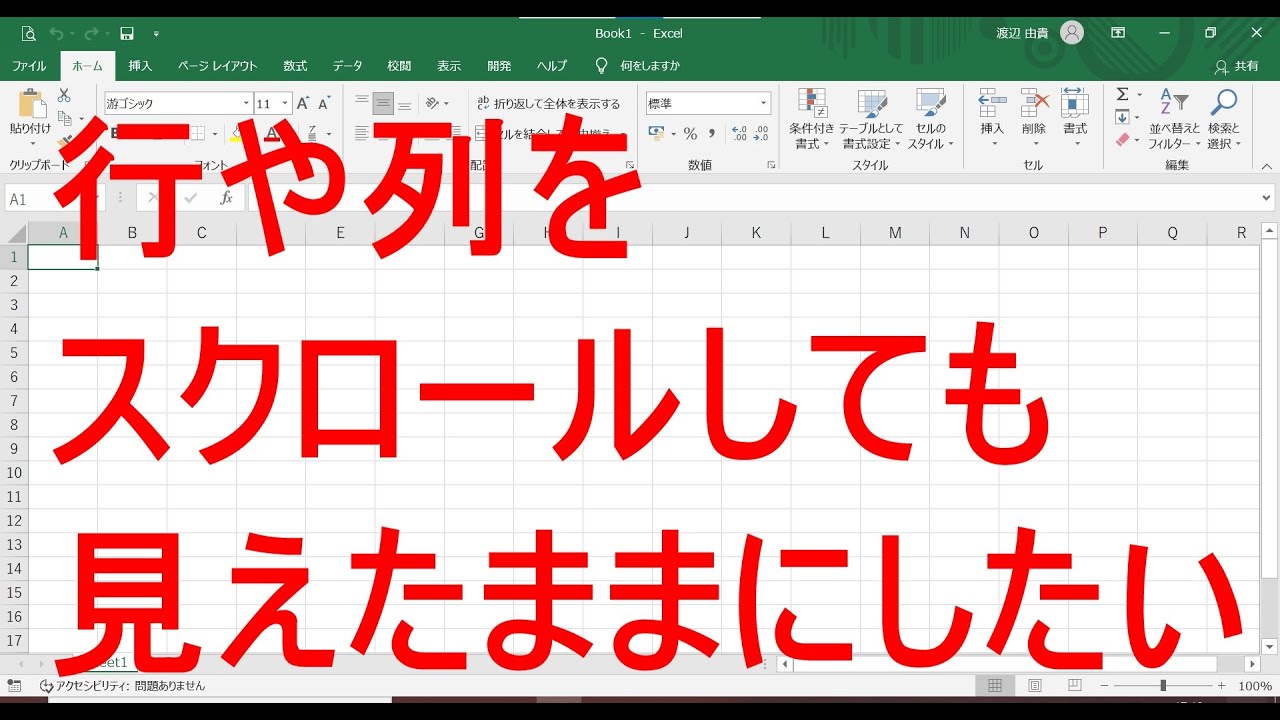The image size is (1280, 720).
Task: Toggle bottom align in alignment group
Action: click(405, 103)
